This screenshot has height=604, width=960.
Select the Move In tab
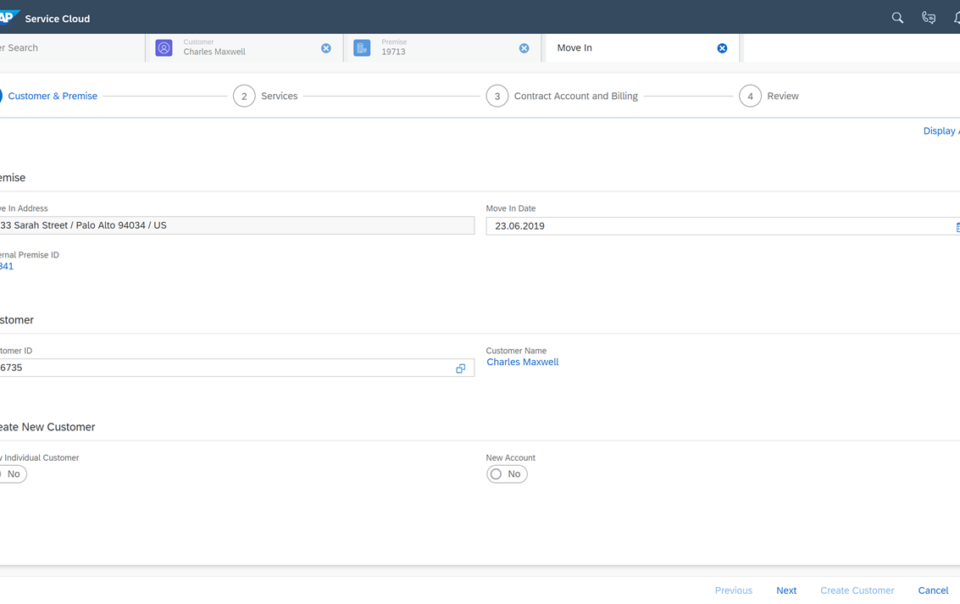click(x=641, y=48)
